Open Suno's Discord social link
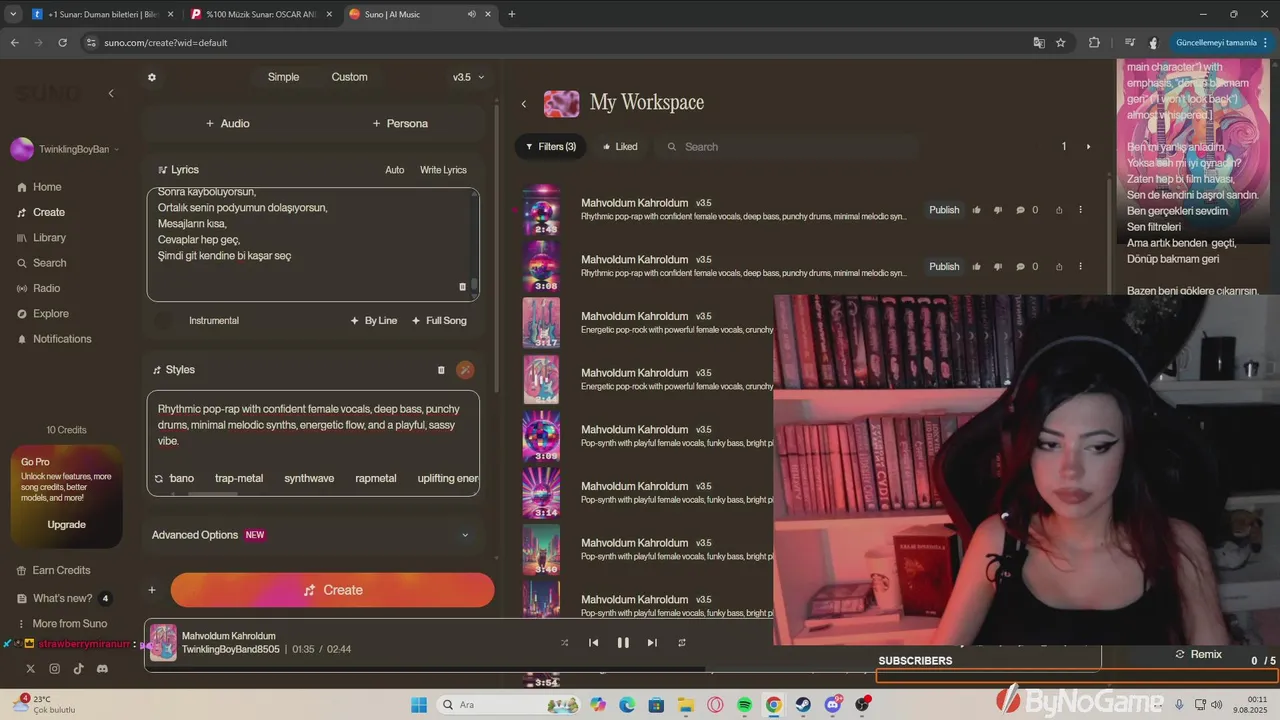 tap(102, 669)
